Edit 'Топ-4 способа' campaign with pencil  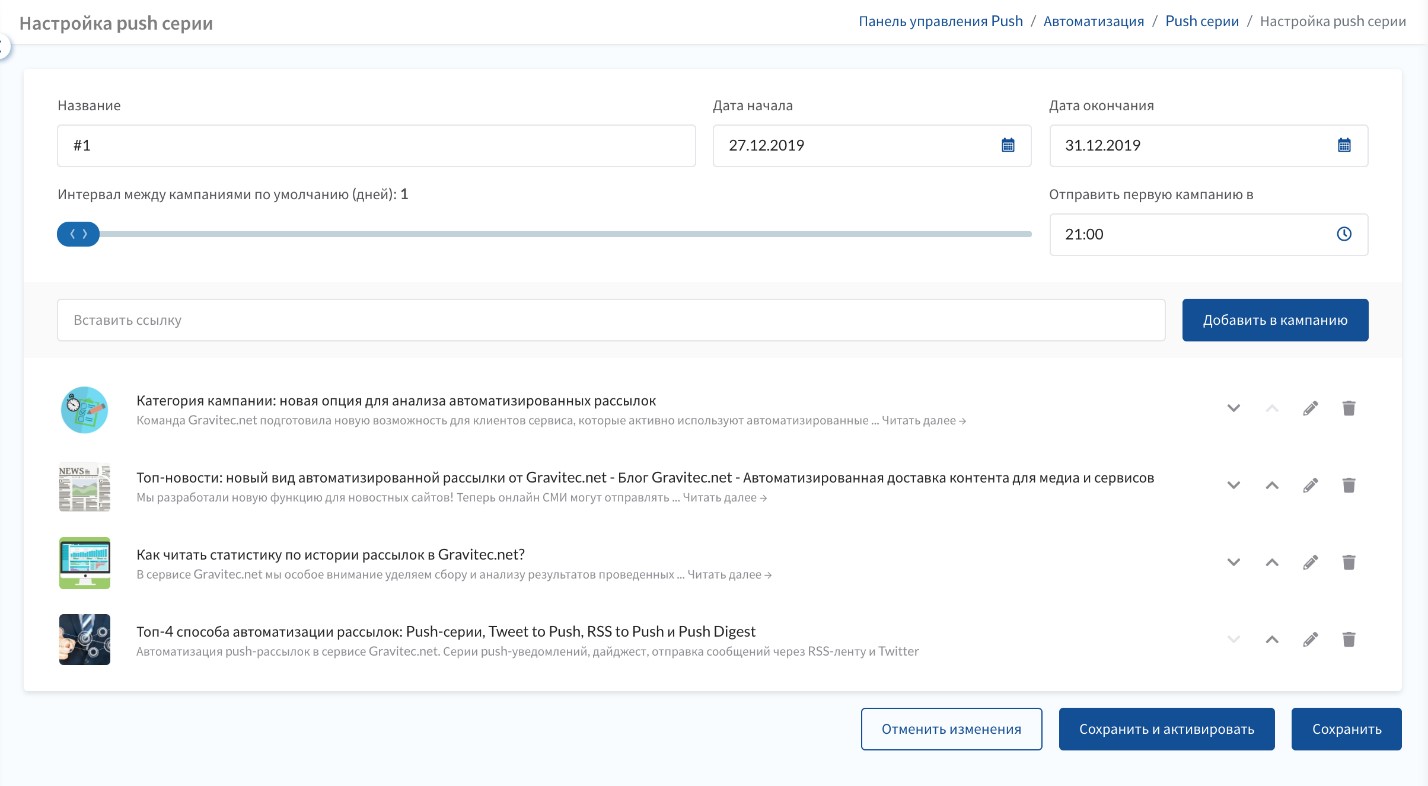click(1310, 639)
